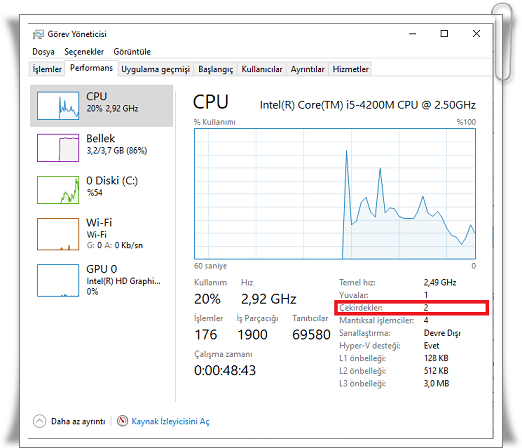Image resolution: width=522 pixels, height=448 pixels.
Task: Click the main CPU usage graph
Action: (335, 194)
